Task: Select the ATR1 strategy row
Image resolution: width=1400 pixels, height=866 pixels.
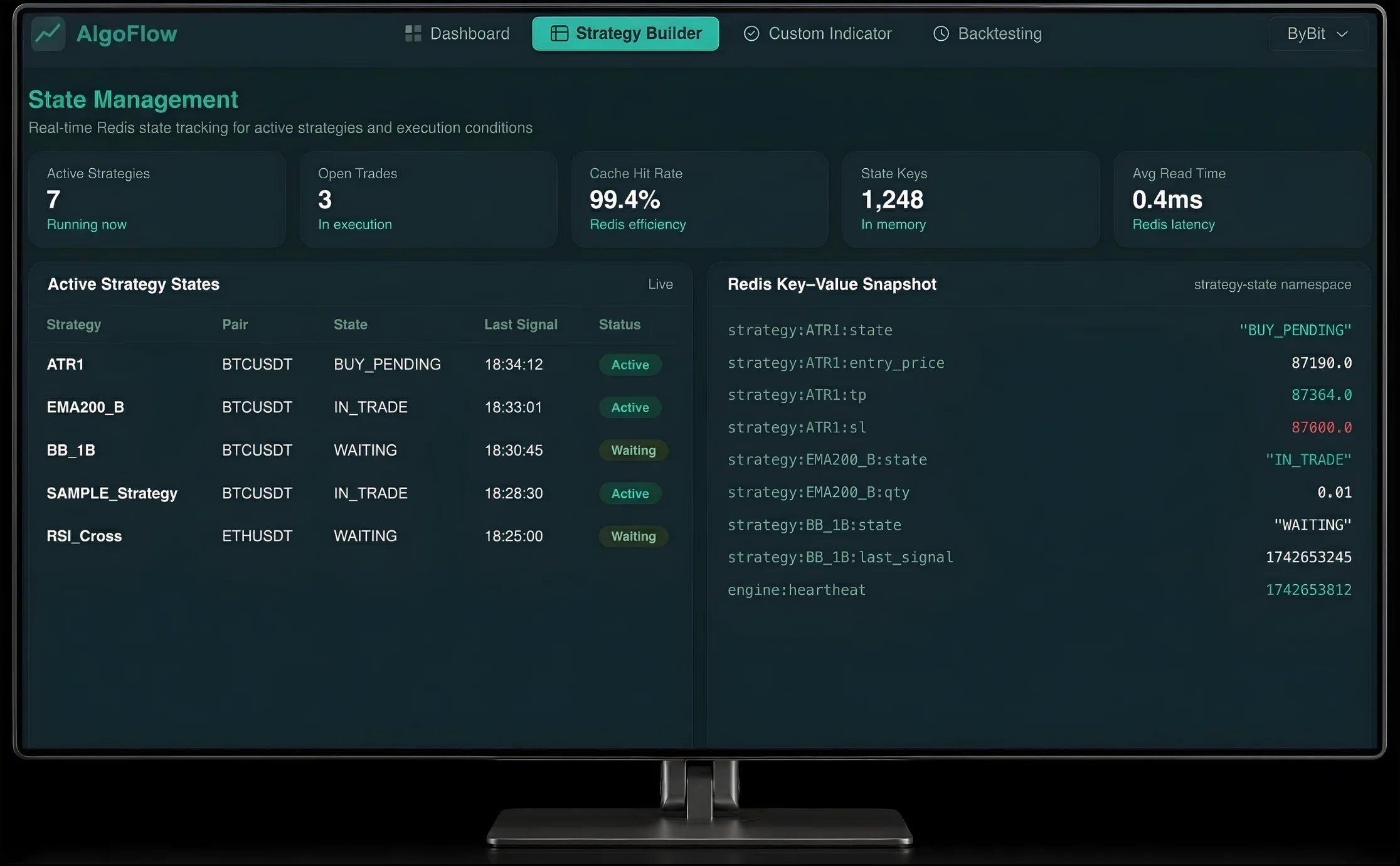Action: [x=65, y=364]
